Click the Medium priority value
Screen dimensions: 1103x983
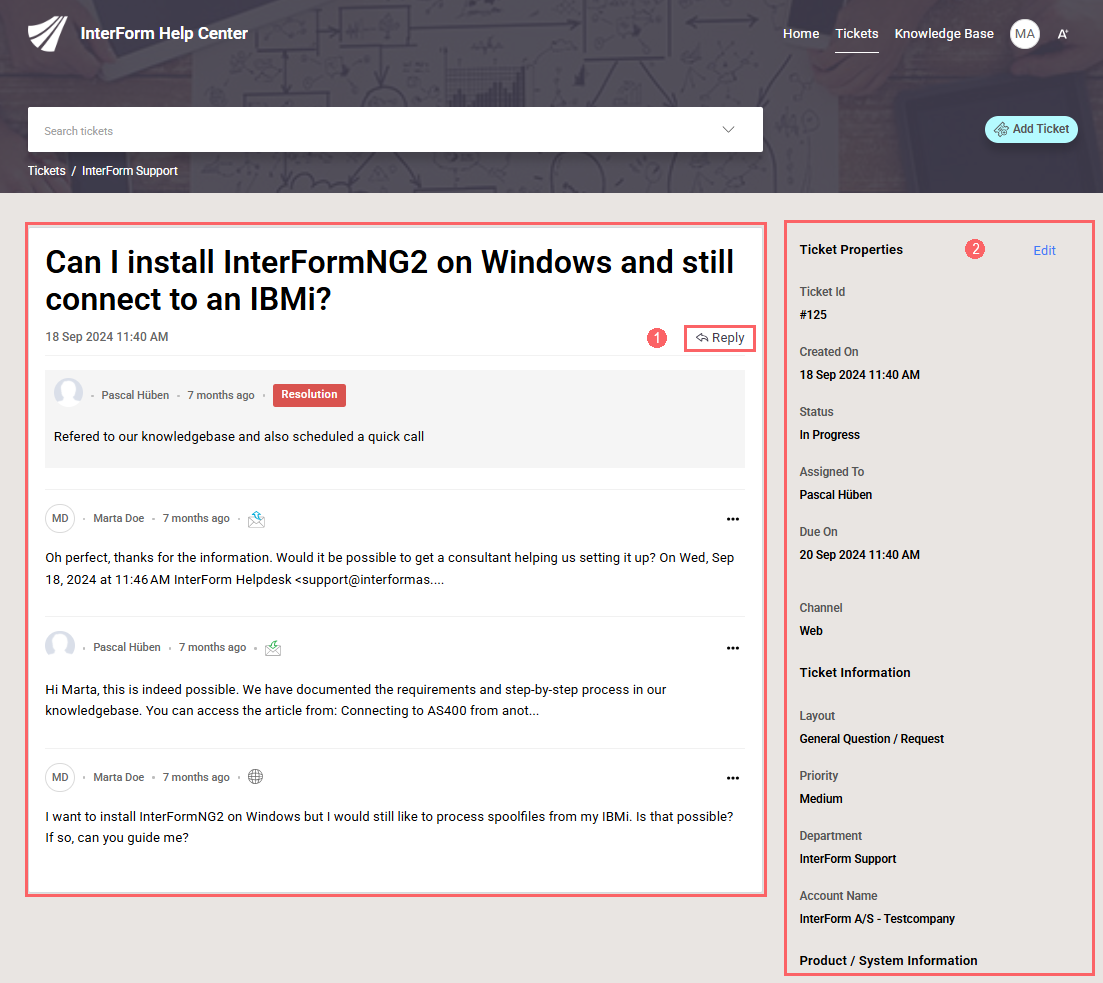[821, 799]
